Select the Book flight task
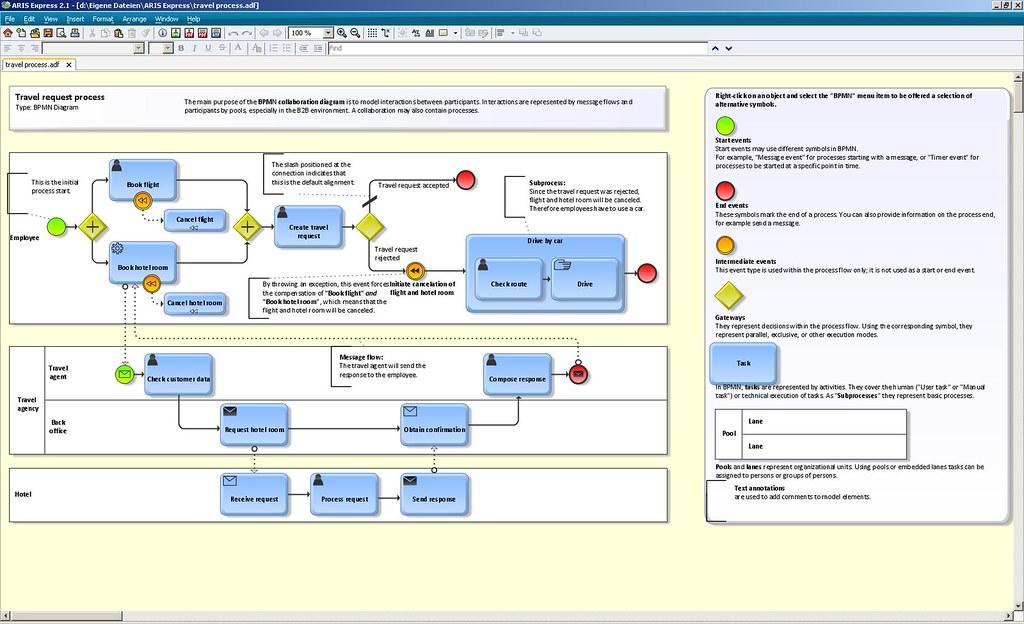The image size is (1024, 624). pyautogui.click(x=143, y=180)
